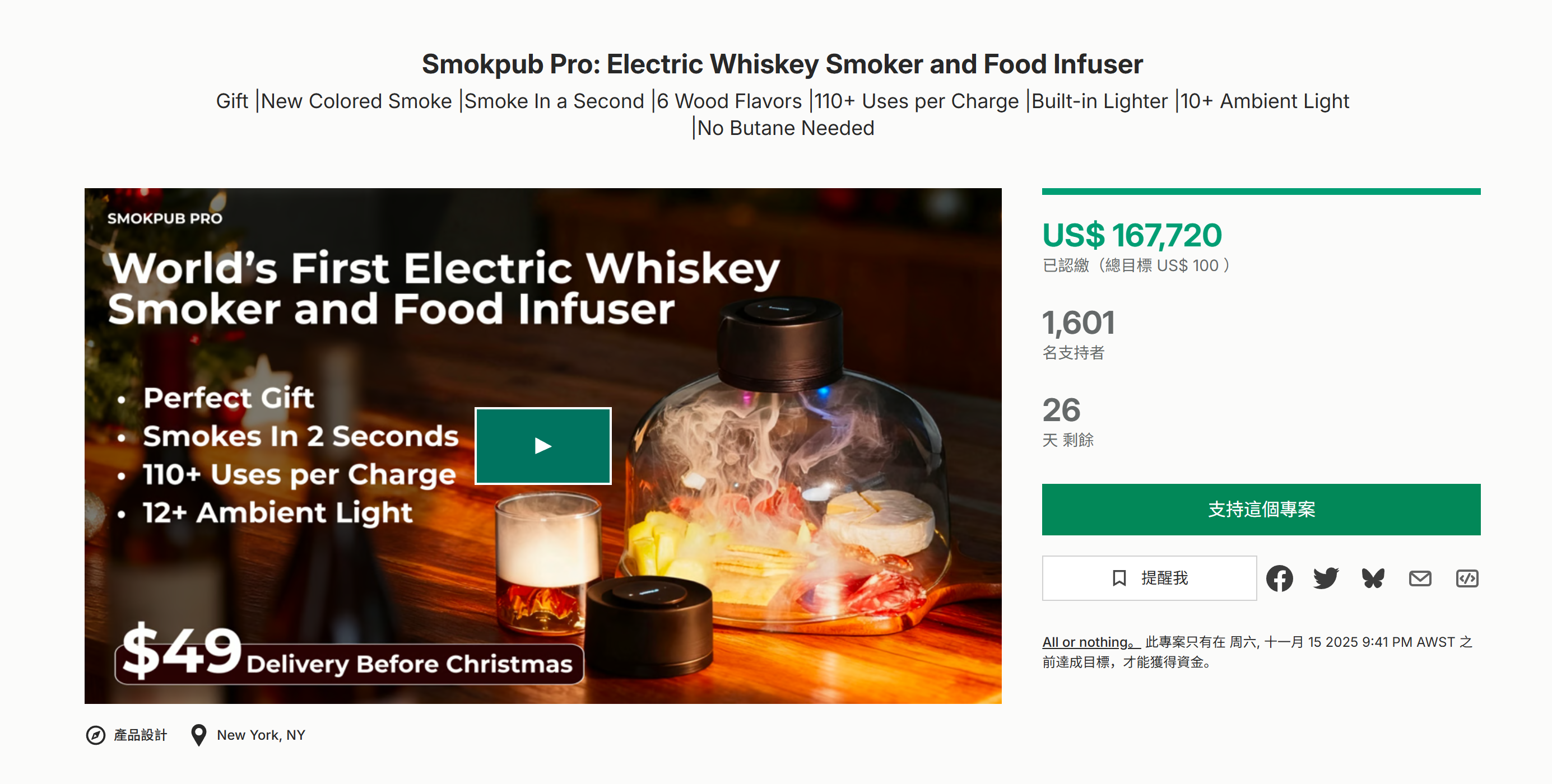
Task: Share the campaign on Bluesky
Action: point(1372,578)
